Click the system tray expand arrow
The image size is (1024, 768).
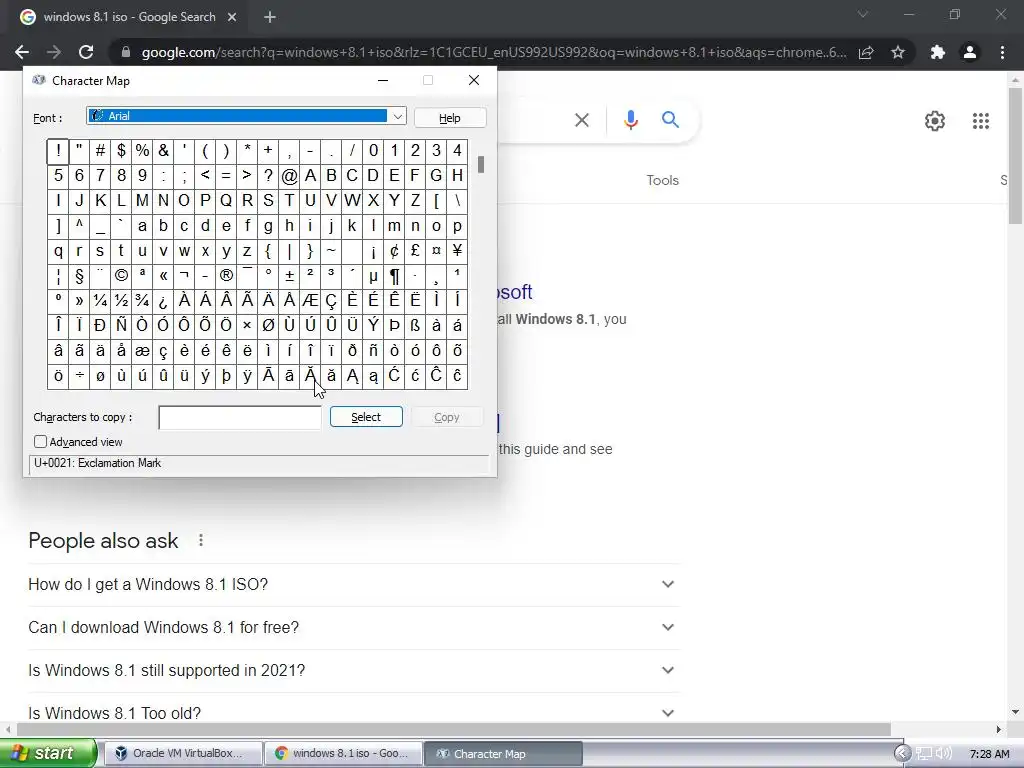902,754
